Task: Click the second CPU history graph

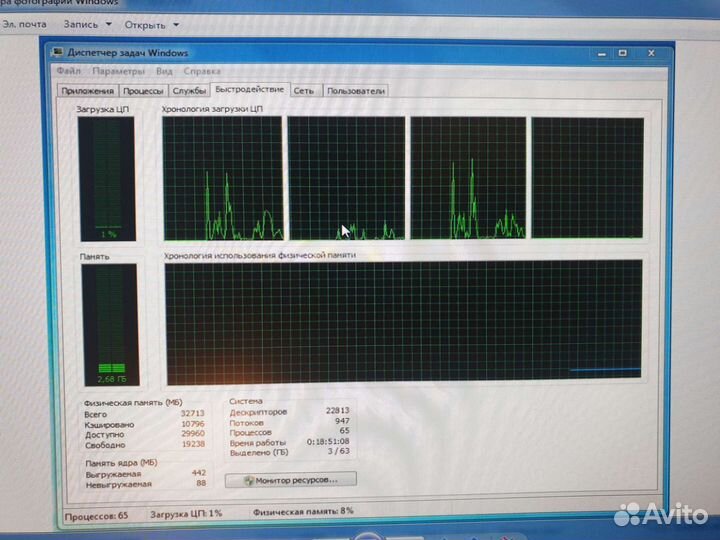Action: (346, 178)
